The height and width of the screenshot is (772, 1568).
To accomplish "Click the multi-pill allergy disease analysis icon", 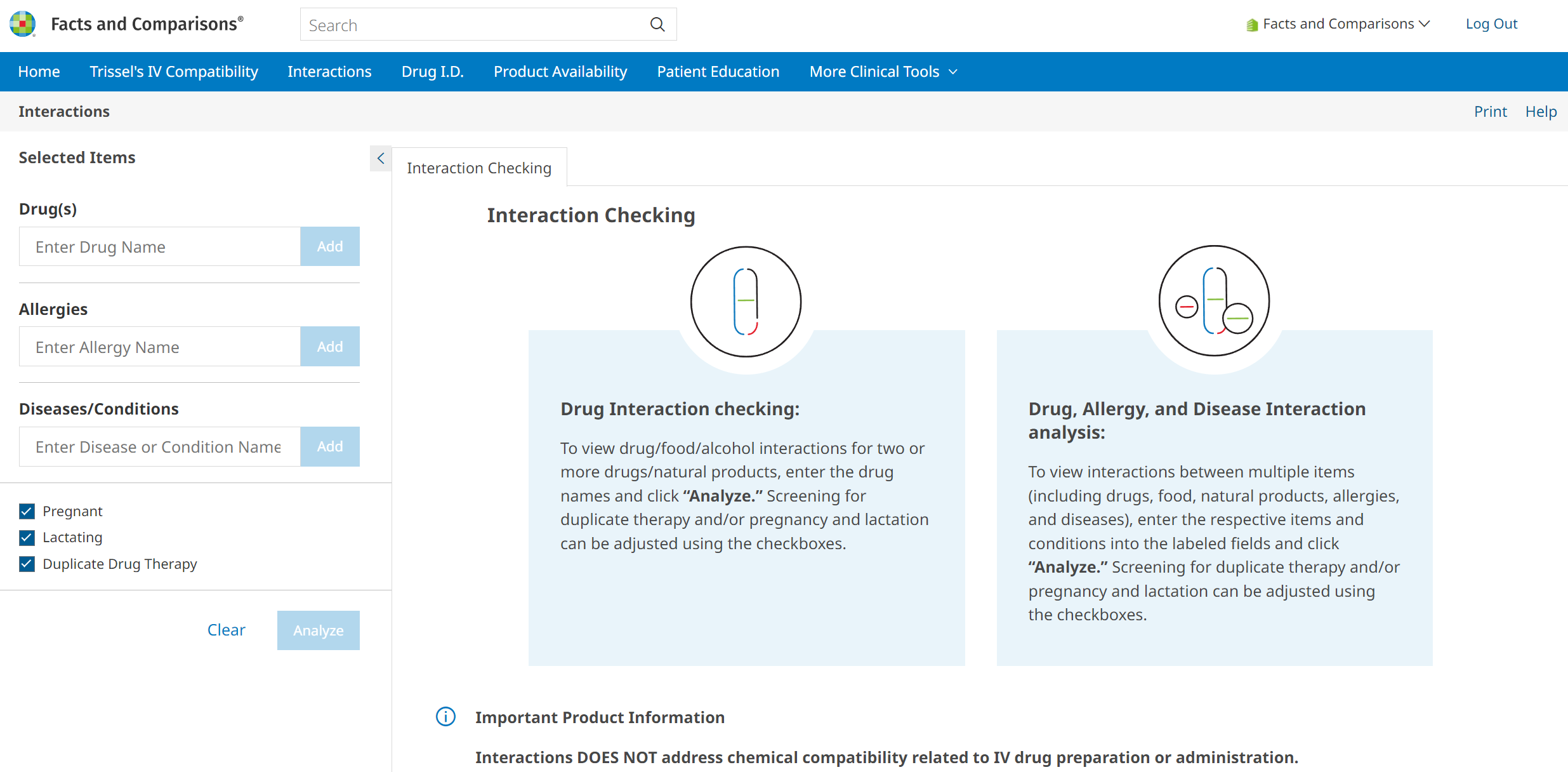I will tap(1213, 301).
